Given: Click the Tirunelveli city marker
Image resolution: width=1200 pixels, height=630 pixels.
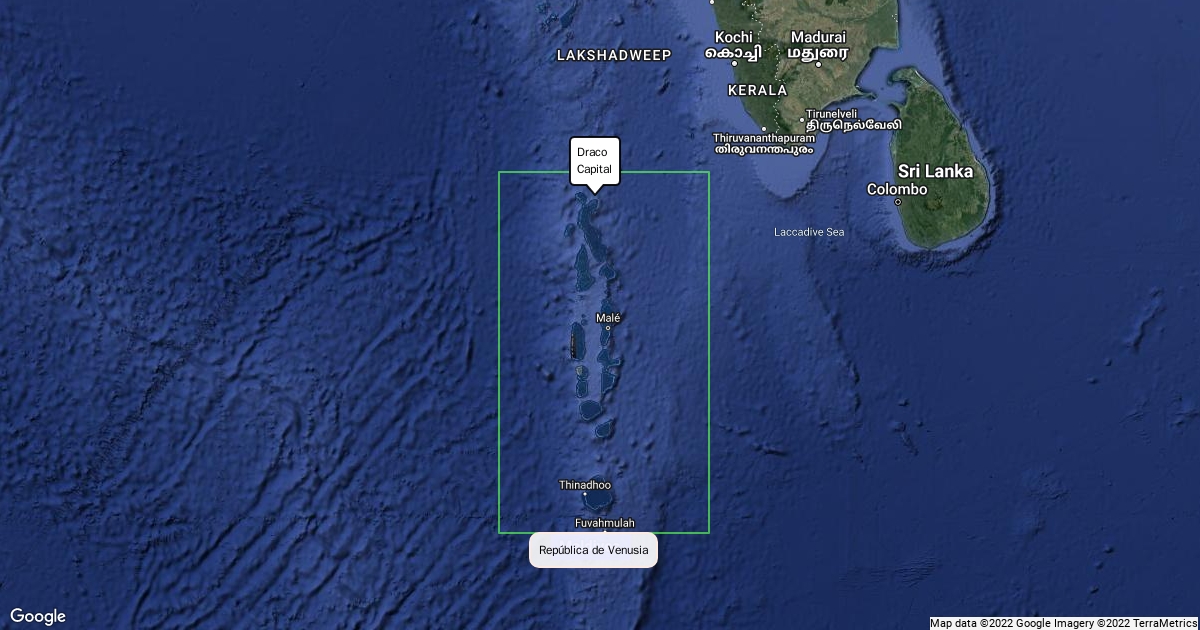Looking at the screenshot, I should 802,120.
